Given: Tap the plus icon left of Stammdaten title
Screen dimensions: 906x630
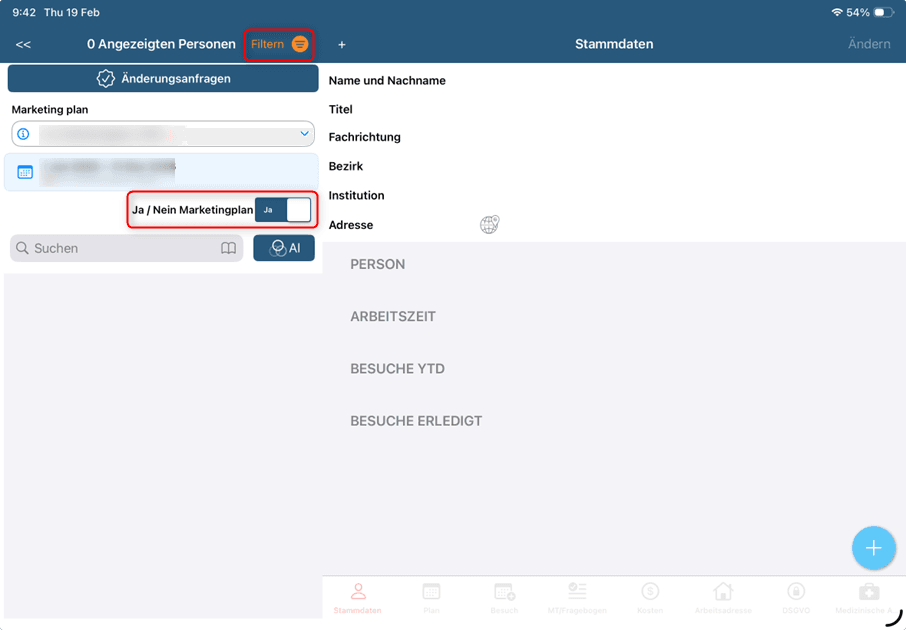Looking at the screenshot, I should [x=342, y=45].
